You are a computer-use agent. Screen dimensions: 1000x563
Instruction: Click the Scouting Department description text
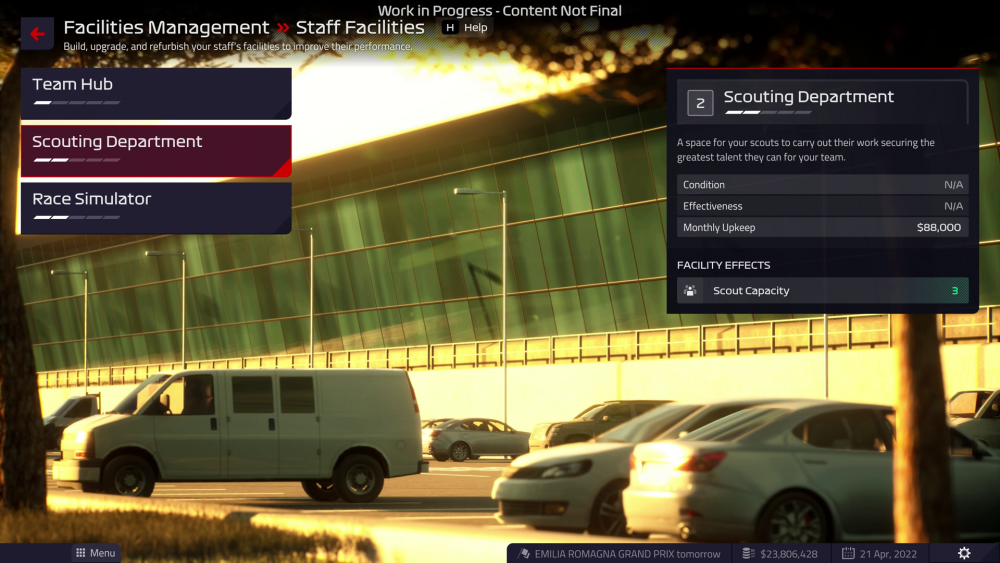click(805, 150)
